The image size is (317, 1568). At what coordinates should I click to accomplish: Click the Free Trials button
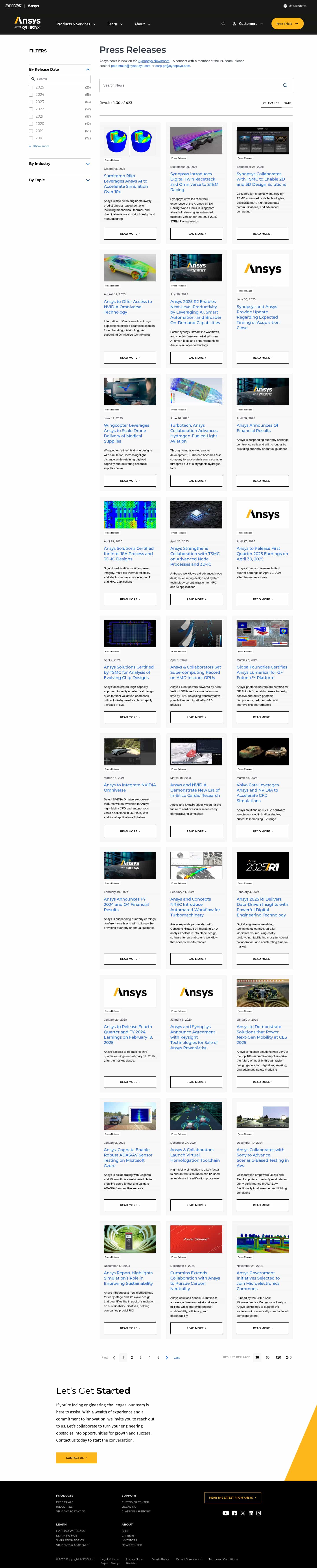(287, 24)
